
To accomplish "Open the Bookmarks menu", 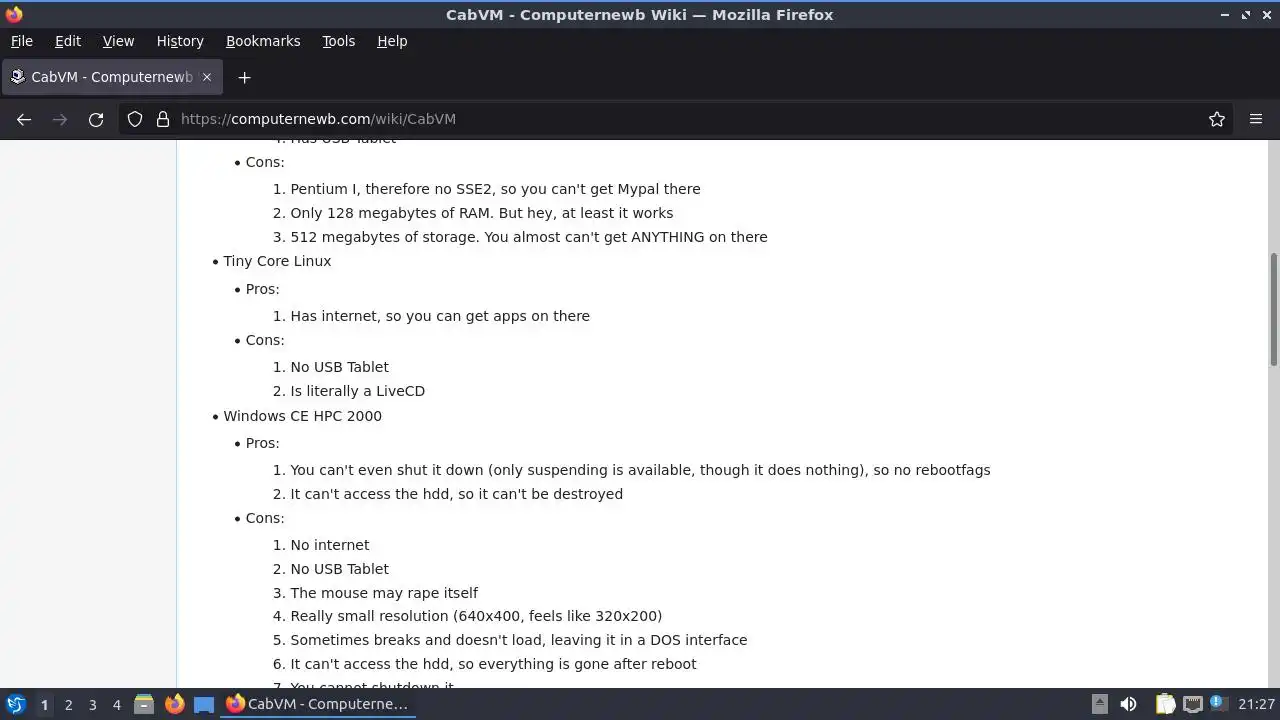I will pyautogui.click(x=263, y=41).
